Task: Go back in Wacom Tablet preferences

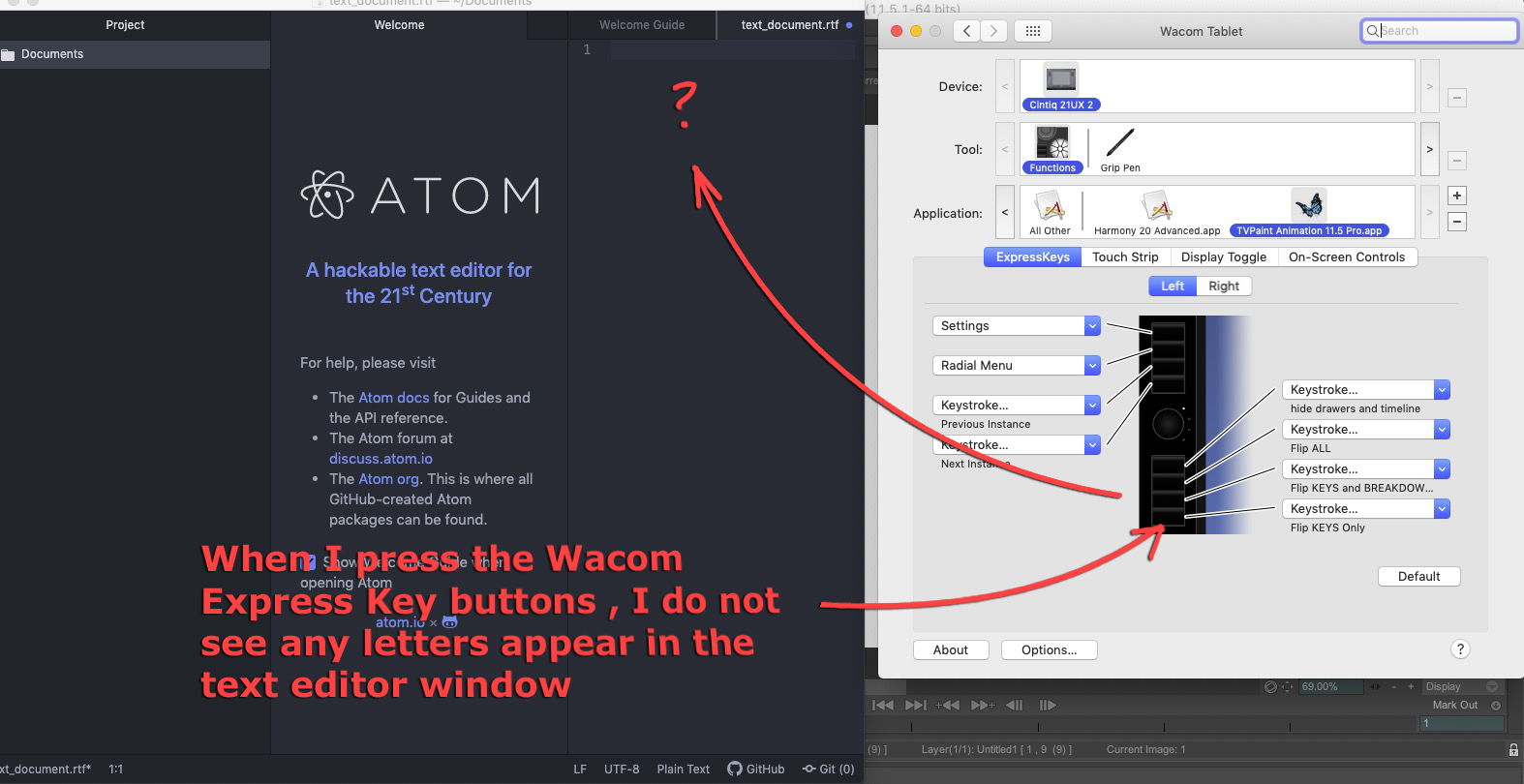Action: (966, 31)
